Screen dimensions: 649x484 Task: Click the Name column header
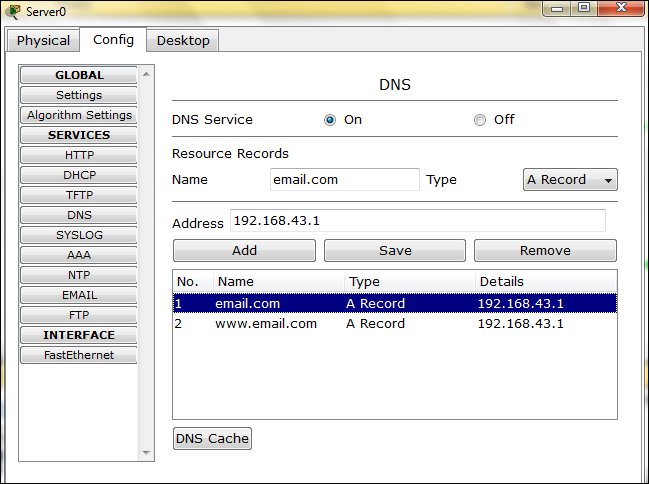coord(279,282)
